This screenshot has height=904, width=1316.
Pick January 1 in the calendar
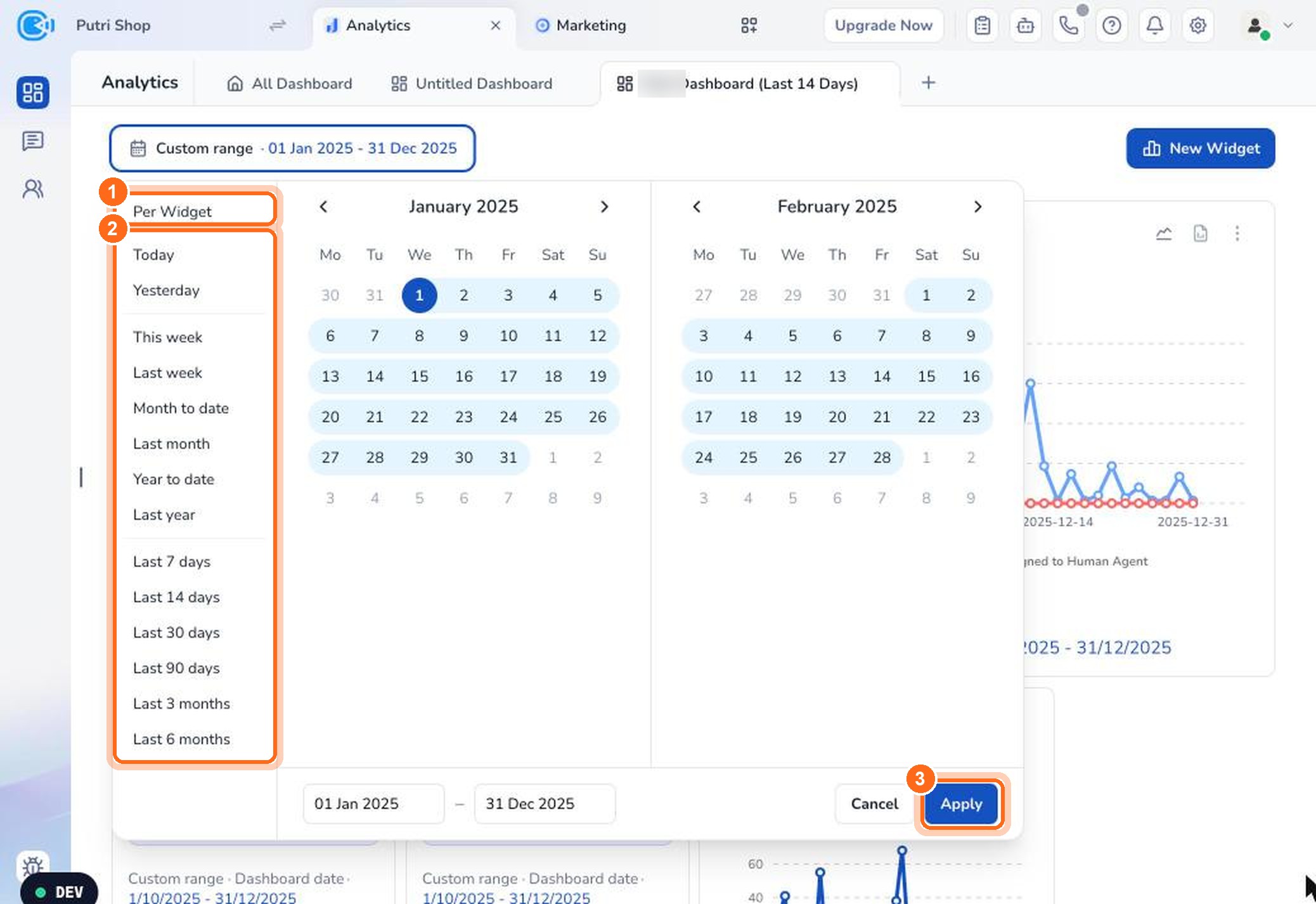pyautogui.click(x=419, y=295)
